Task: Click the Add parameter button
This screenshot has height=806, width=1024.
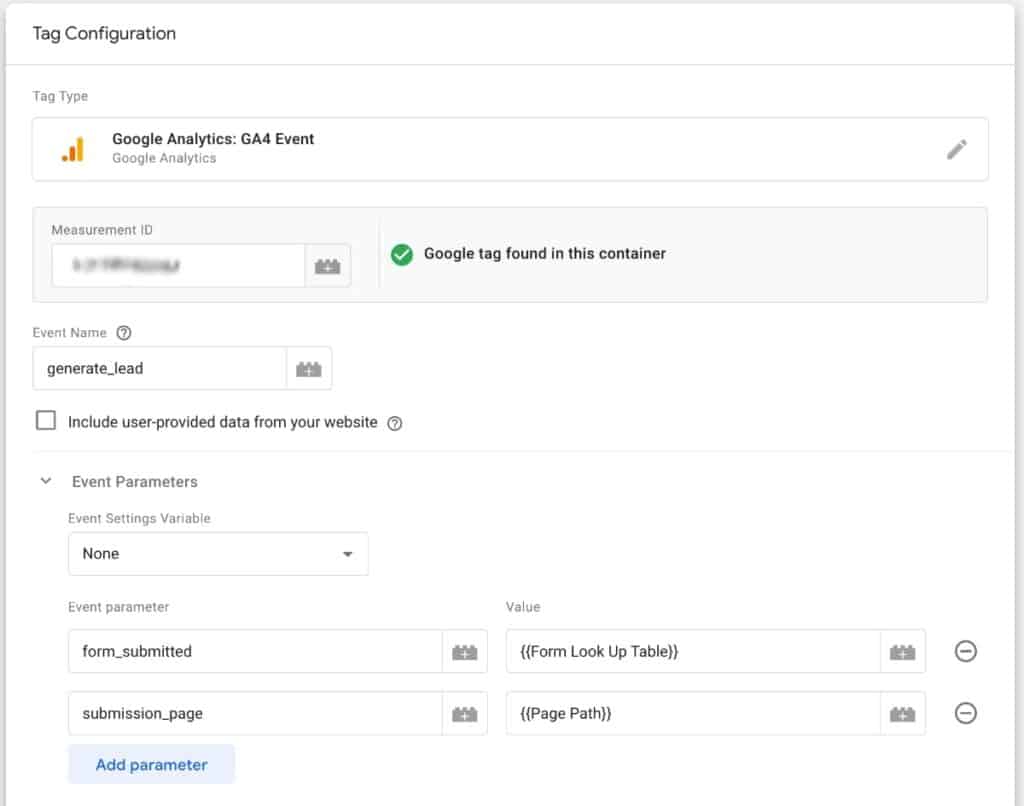Action: pos(152,765)
